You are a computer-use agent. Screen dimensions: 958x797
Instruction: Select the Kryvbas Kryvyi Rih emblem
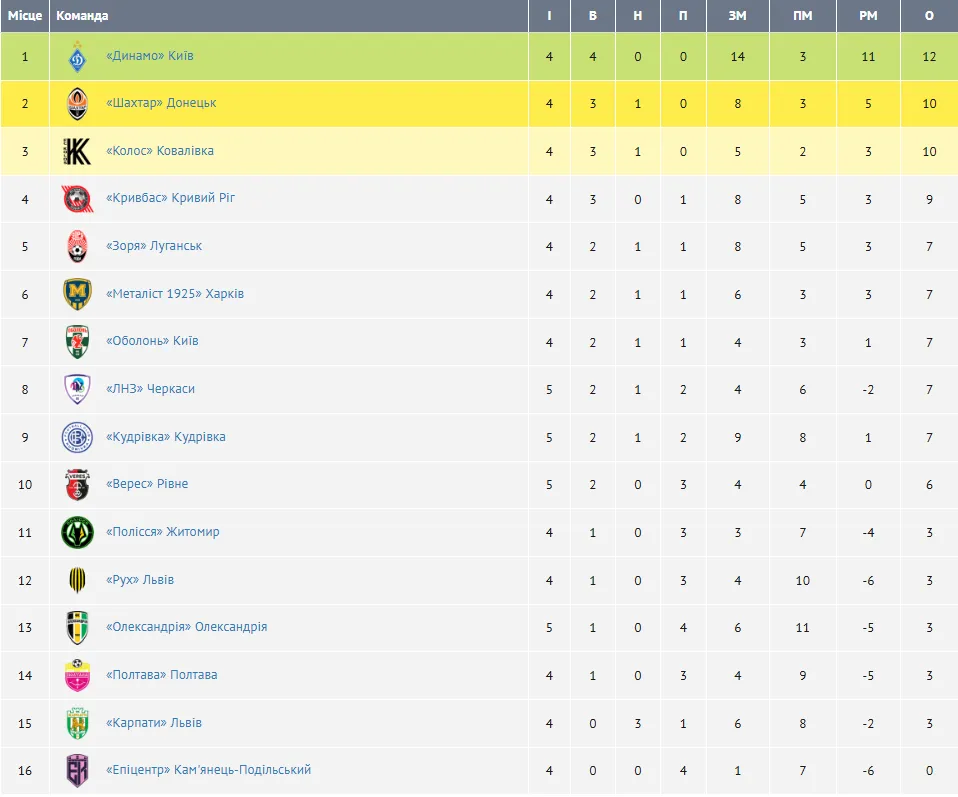(77, 199)
